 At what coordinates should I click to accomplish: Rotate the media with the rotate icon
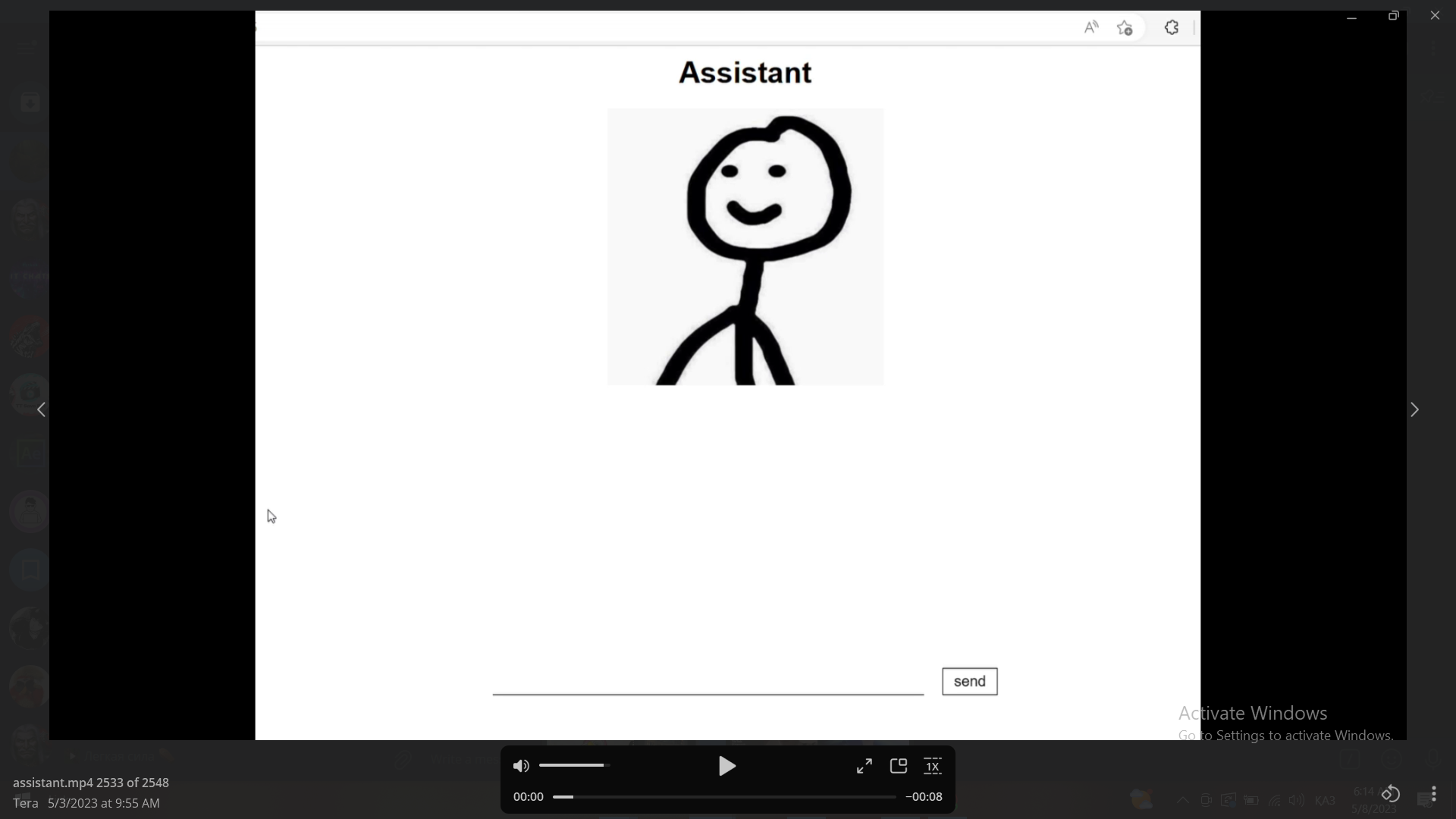(x=1390, y=794)
